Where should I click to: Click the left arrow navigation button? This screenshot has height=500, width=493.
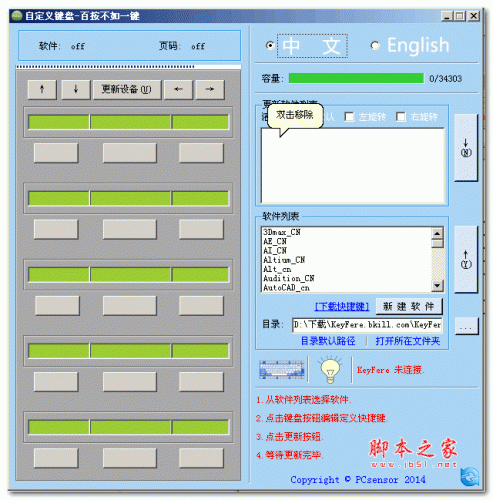click(x=178, y=89)
